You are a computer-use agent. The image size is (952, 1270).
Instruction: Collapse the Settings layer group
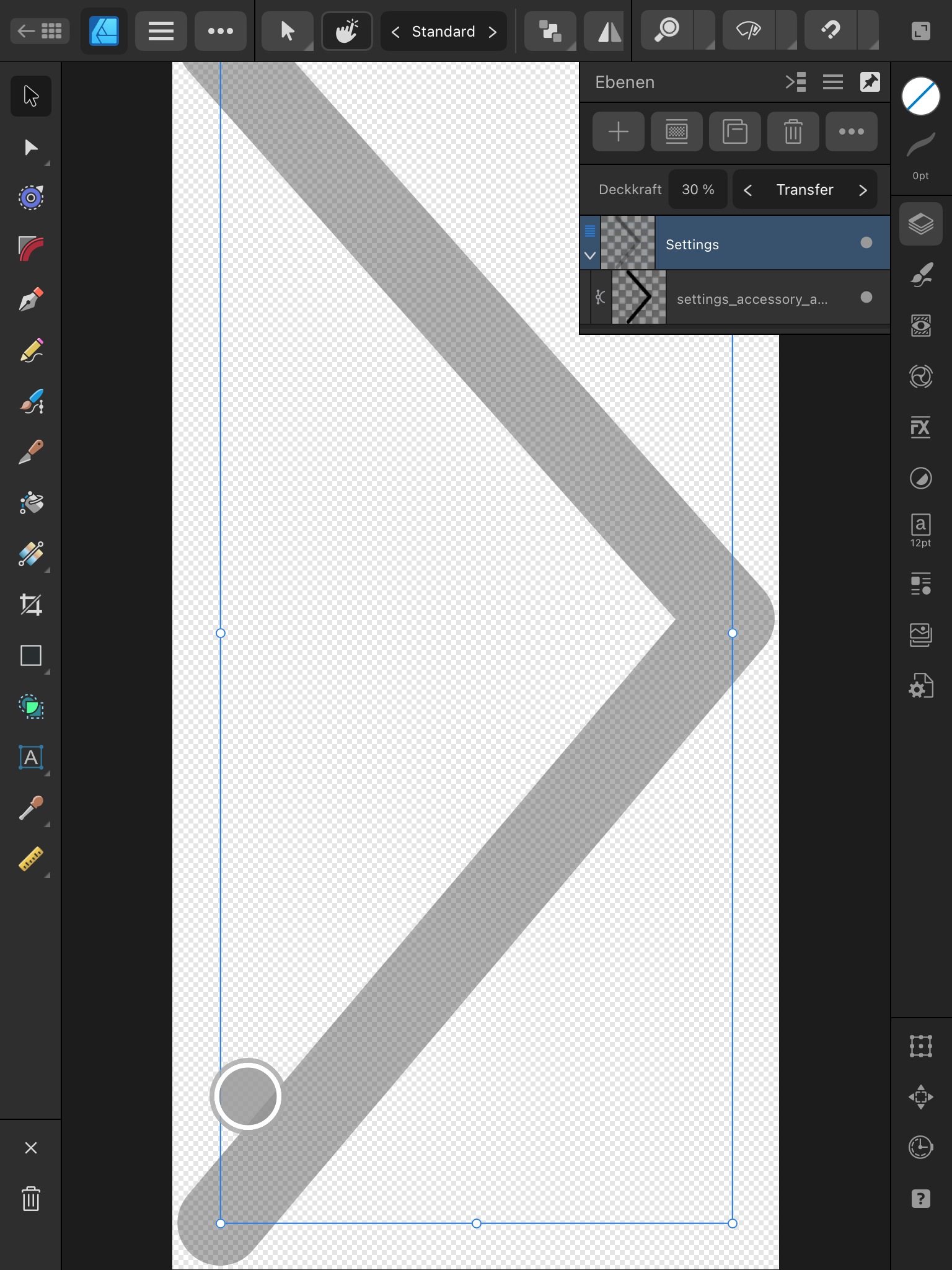(590, 255)
